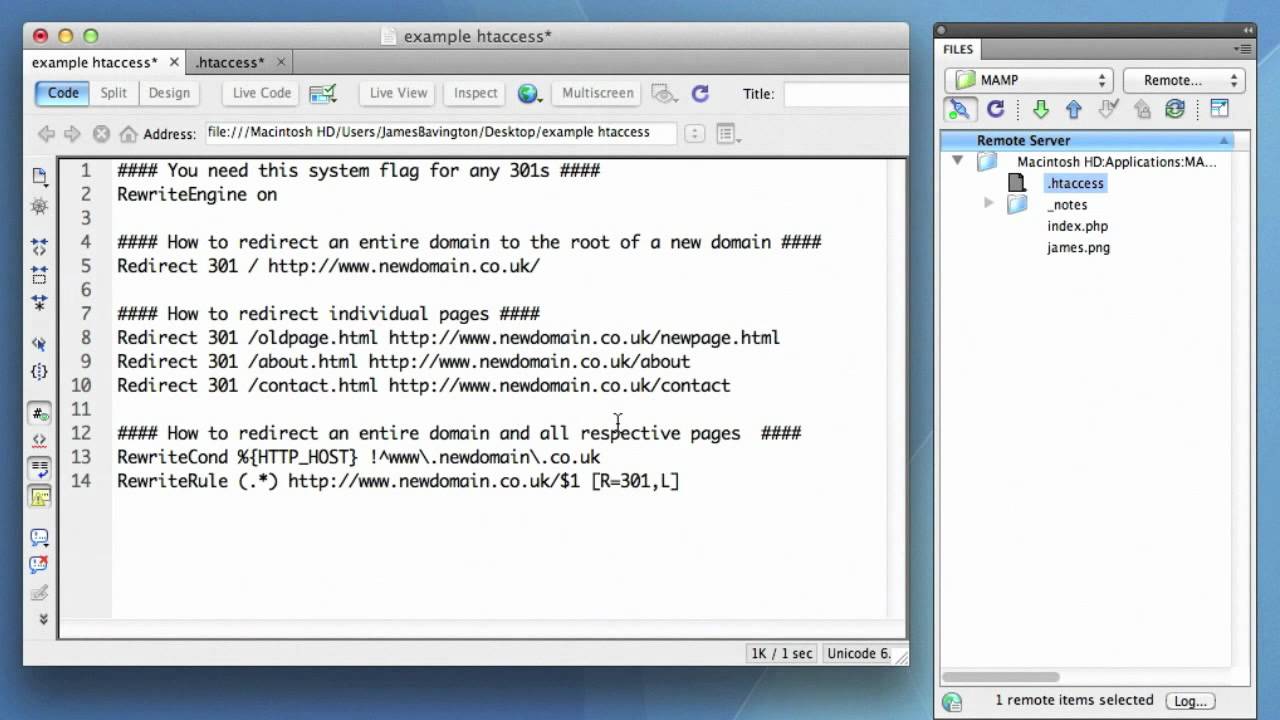Click the Check In files lock icon
The image size is (1280, 720).
[1142, 109]
